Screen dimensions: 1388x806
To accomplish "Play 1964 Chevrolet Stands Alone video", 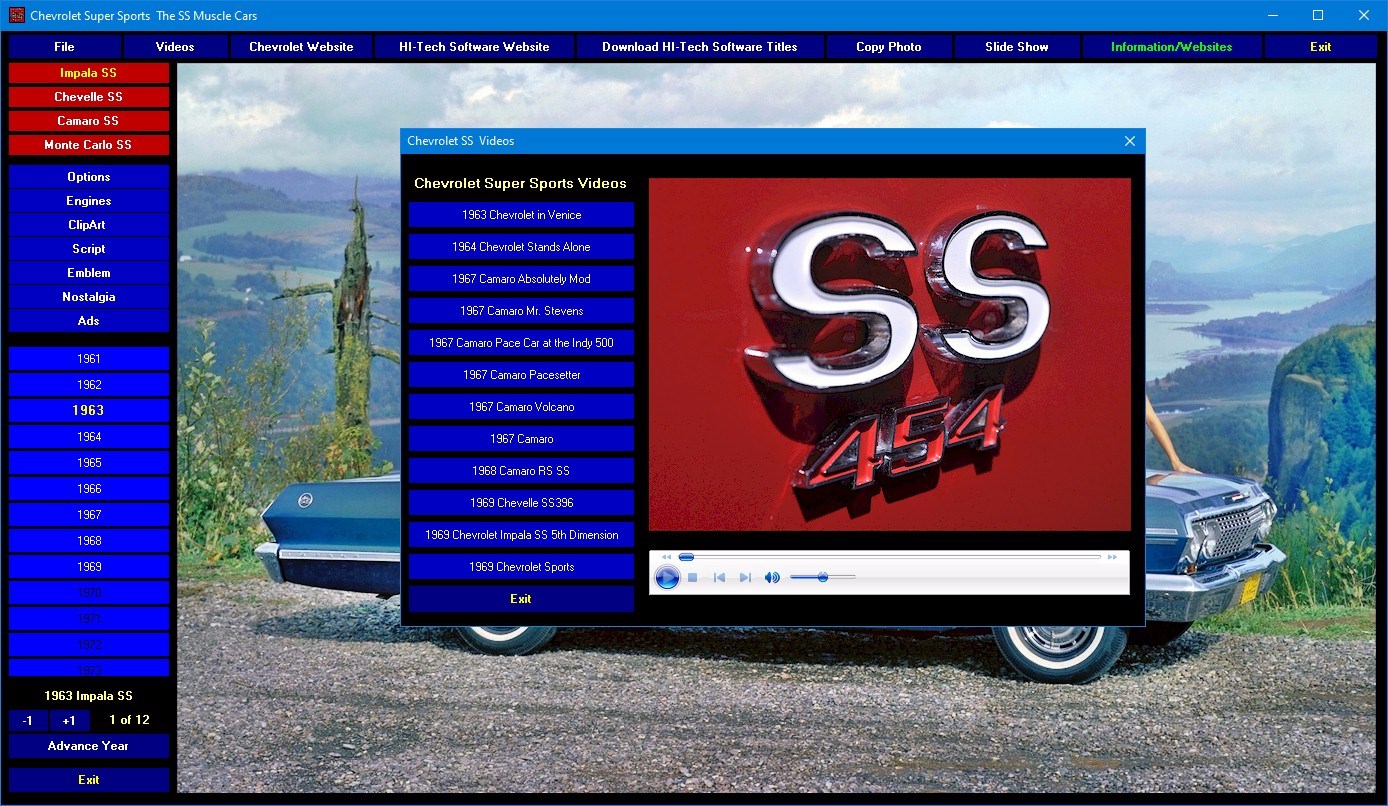I will 521,247.
